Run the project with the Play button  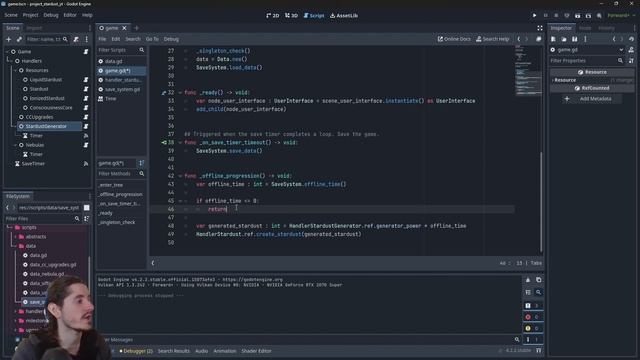click(x=534, y=16)
